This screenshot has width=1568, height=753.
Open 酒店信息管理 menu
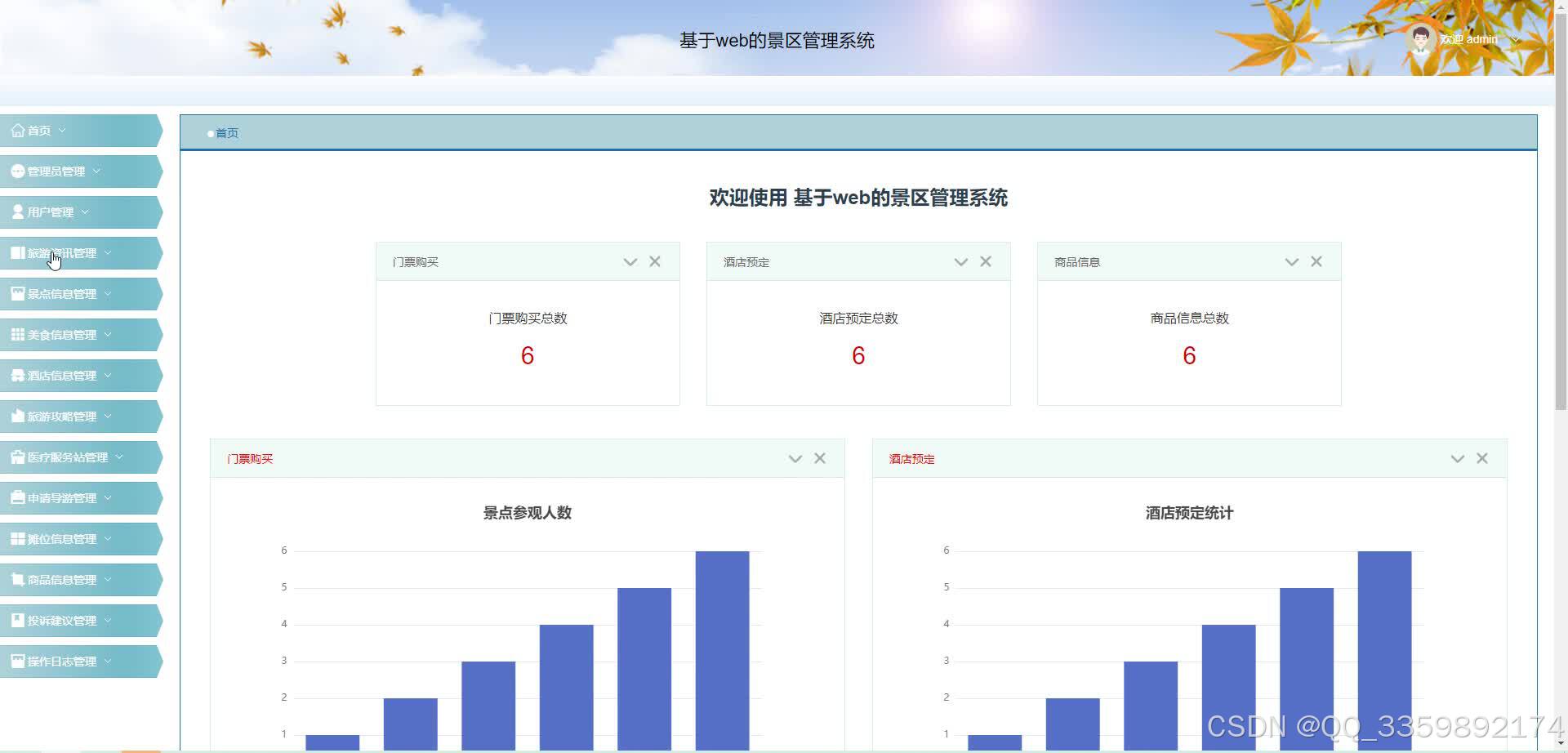[x=81, y=376]
